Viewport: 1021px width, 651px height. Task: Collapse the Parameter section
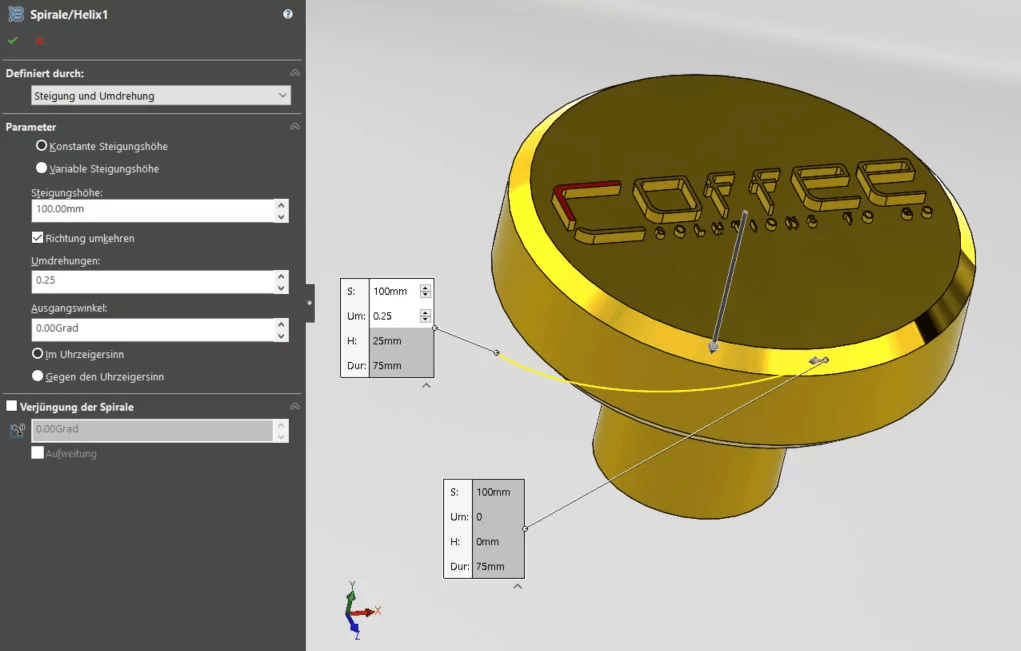[x=294, y=126]
